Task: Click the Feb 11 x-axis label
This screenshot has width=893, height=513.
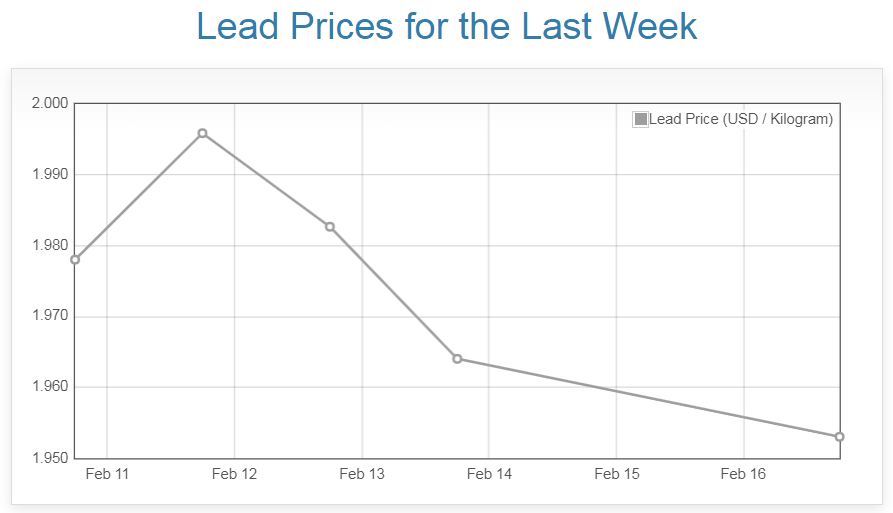Action: point(107,474)
